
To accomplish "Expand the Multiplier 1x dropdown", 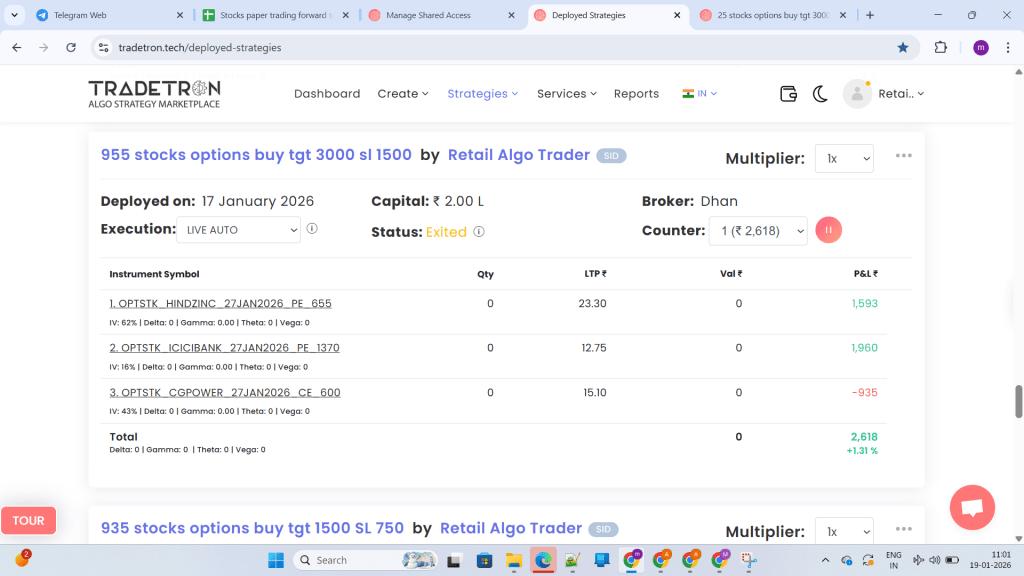I will 844,158.
